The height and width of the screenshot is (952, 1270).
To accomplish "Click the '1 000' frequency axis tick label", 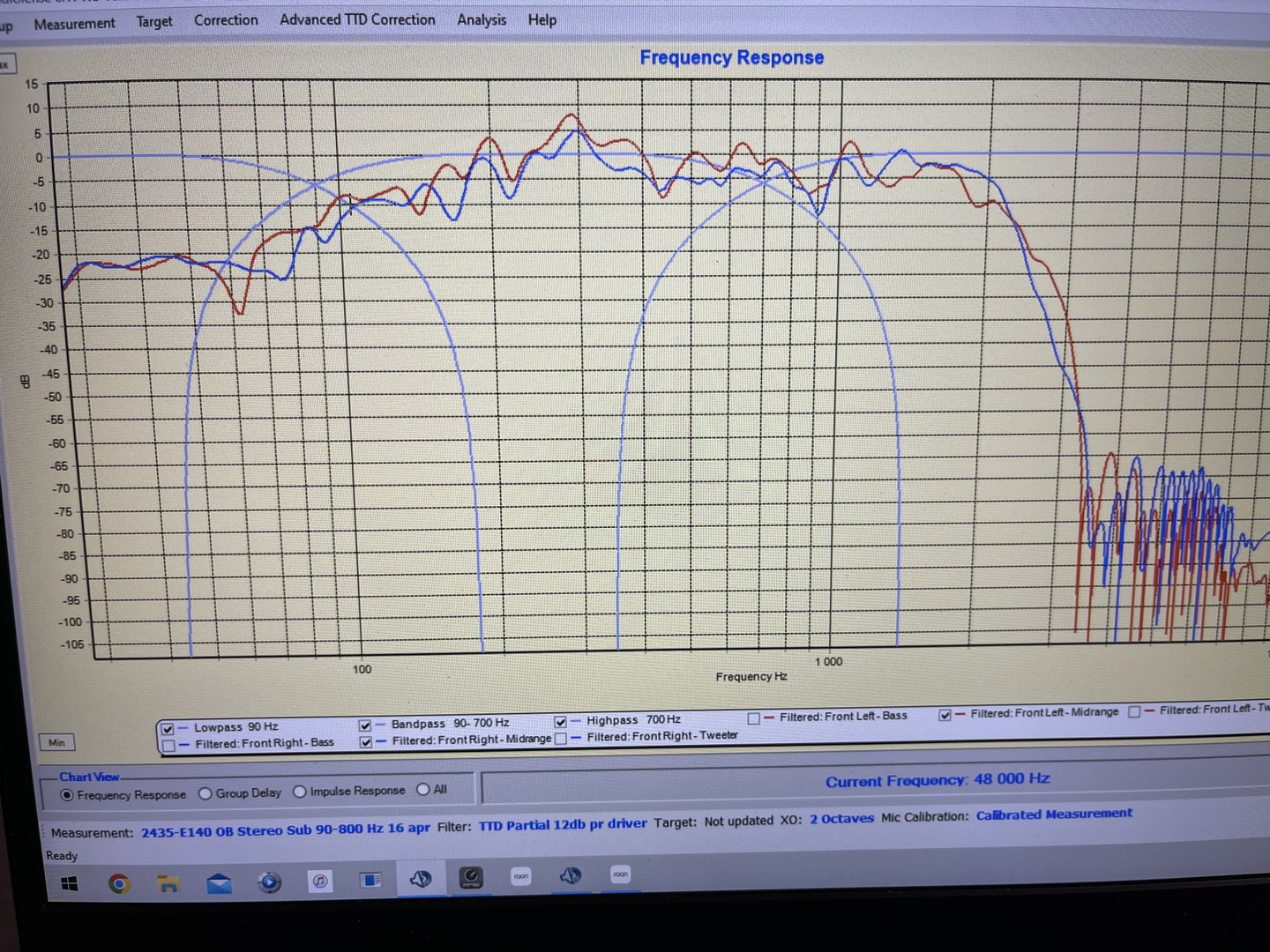I will (828, 662).
